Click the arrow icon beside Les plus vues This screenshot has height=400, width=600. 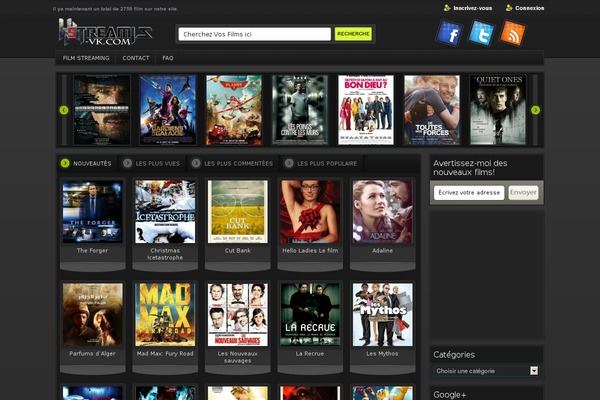pos(127,163)
